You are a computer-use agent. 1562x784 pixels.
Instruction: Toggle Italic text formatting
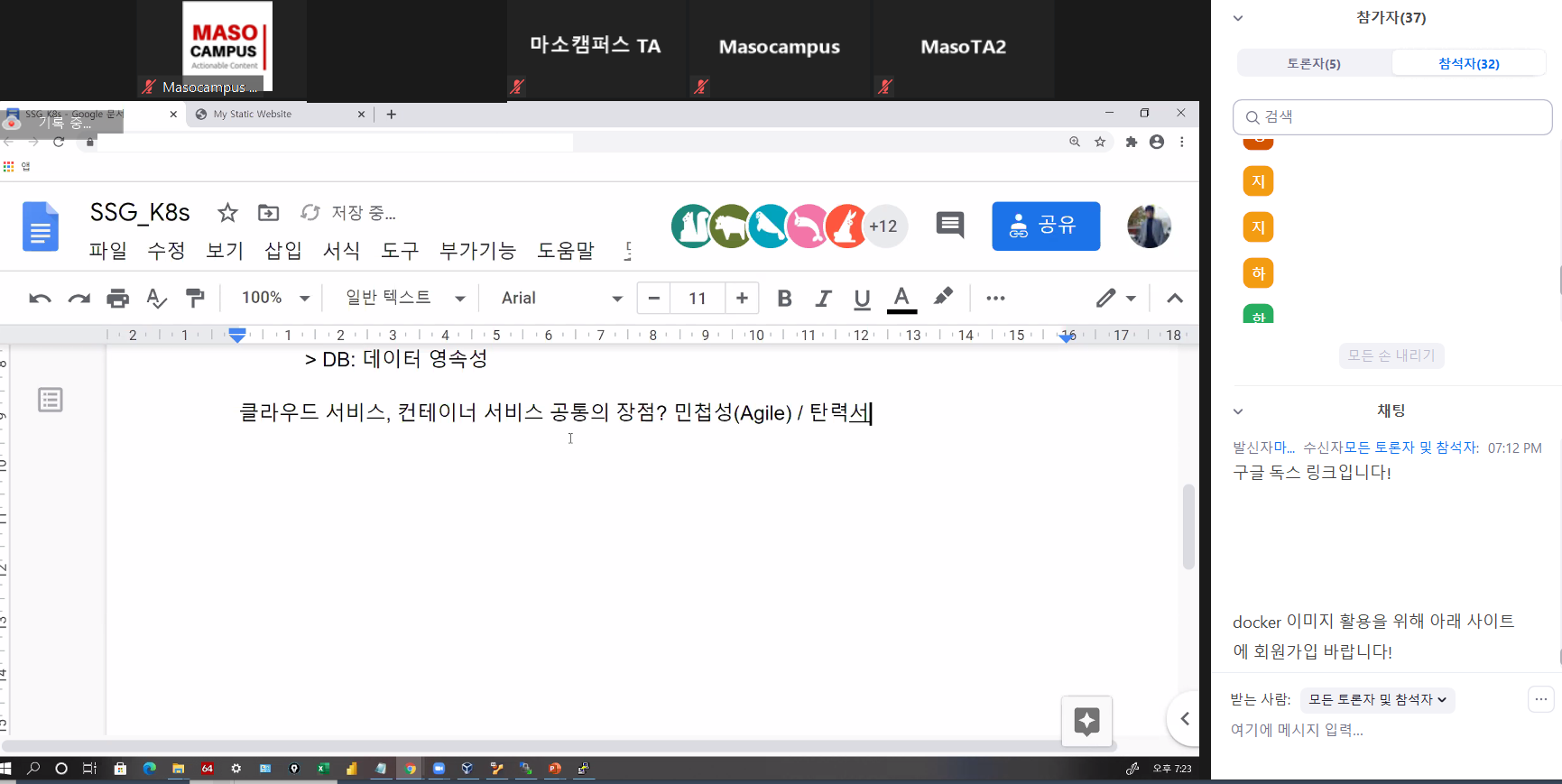coord(823,299)
